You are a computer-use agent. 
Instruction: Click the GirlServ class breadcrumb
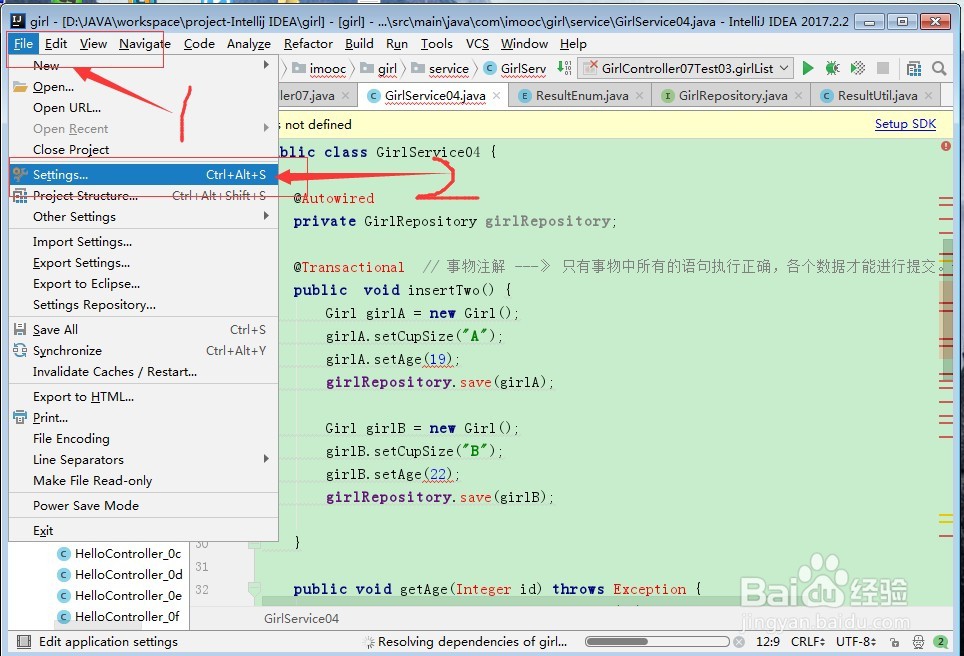[x=515, y=68]
